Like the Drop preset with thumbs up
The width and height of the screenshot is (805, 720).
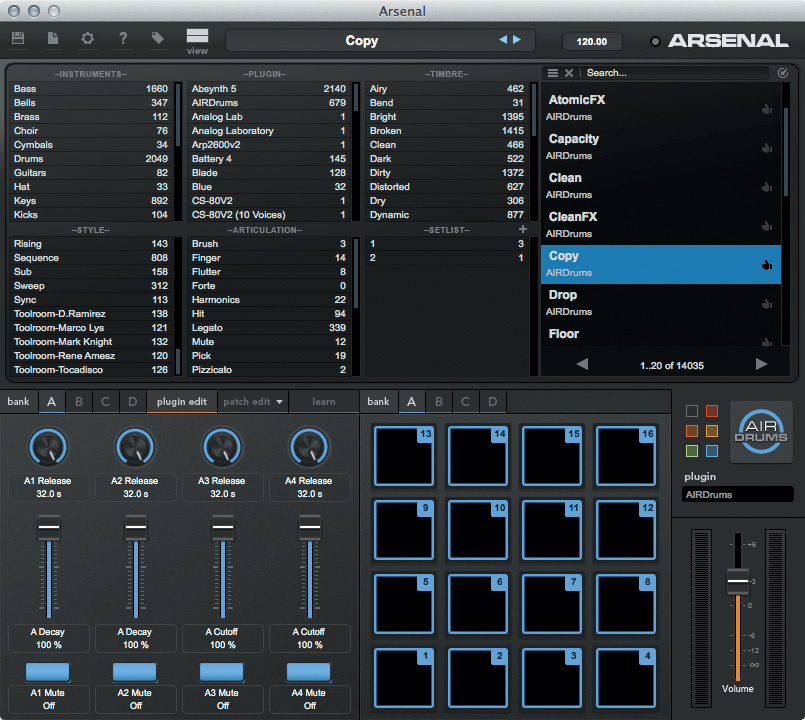click(767, 304)
